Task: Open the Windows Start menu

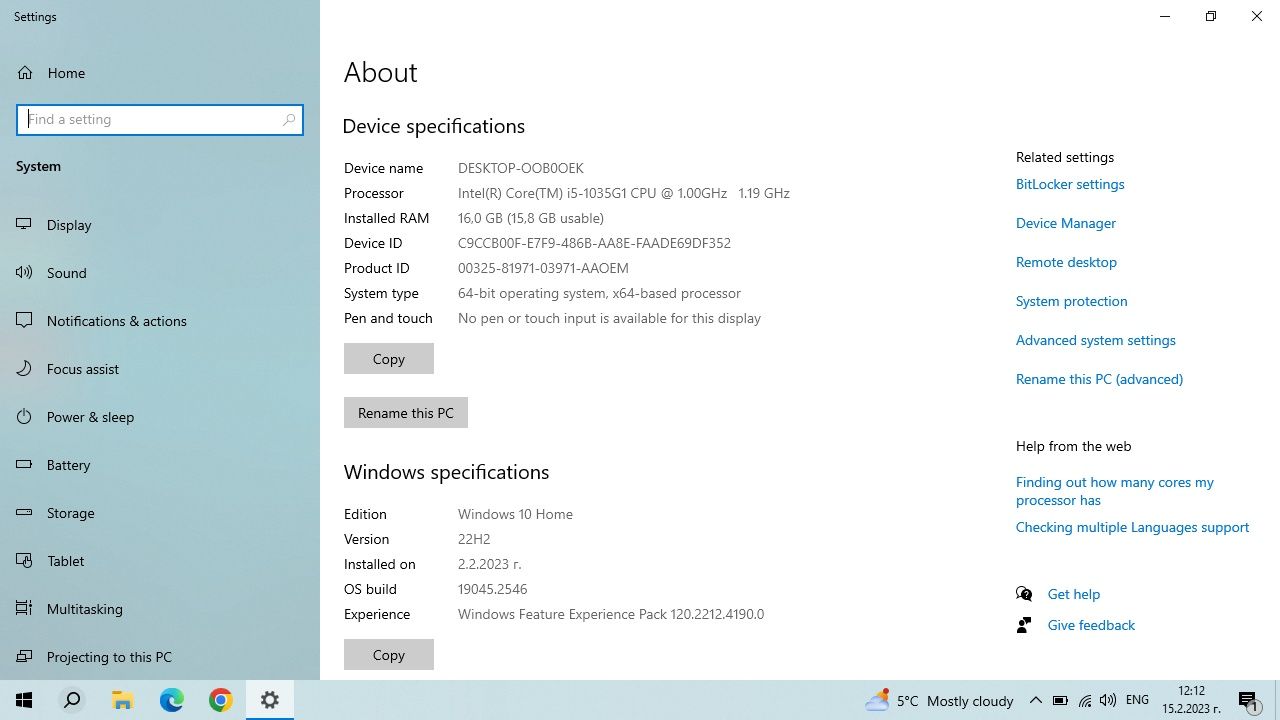Action: tap(24, 700)
